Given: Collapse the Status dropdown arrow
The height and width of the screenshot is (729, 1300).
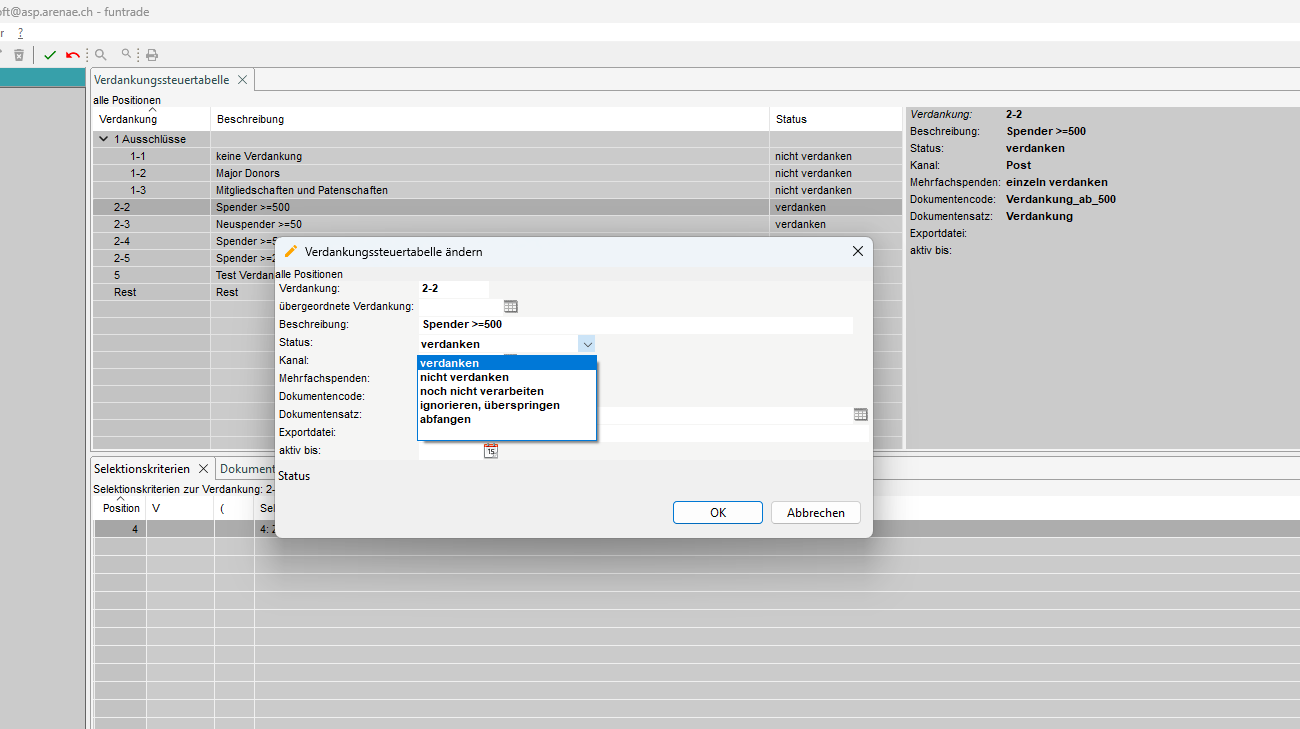Looking at the screenshot, I should pos(586,344).
